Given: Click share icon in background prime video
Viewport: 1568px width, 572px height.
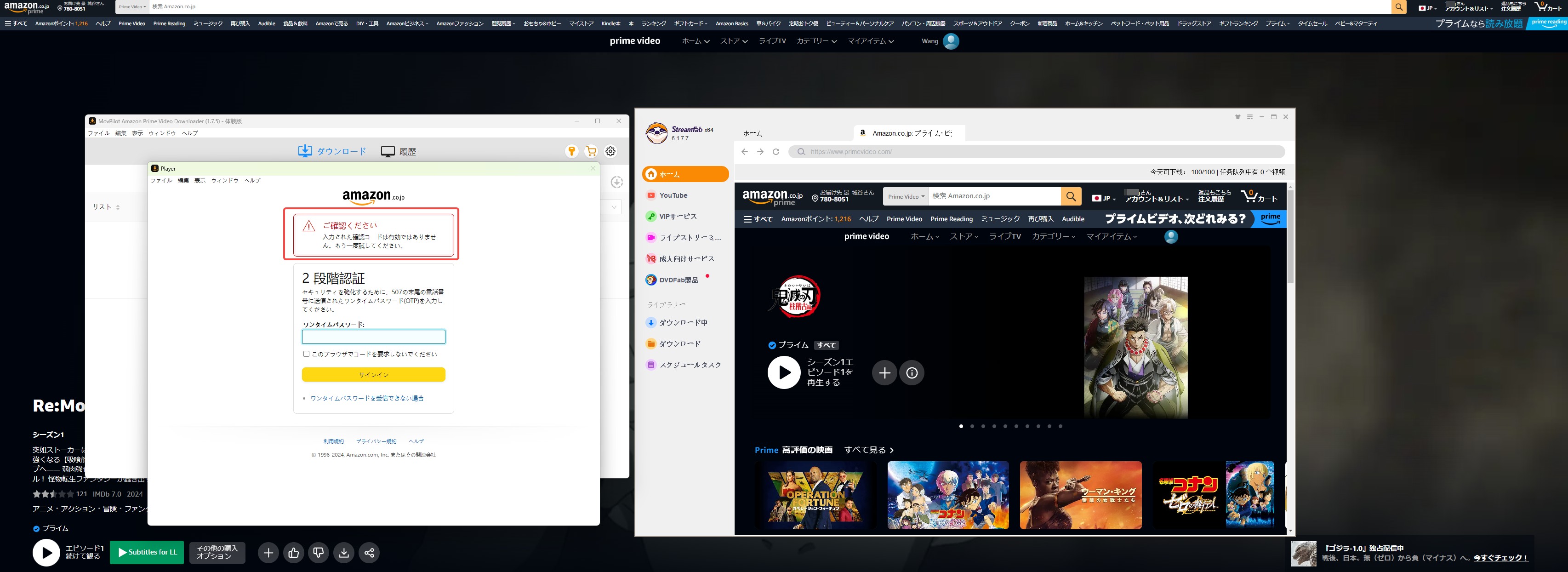Looking at the screenshot, I should 369,553.
